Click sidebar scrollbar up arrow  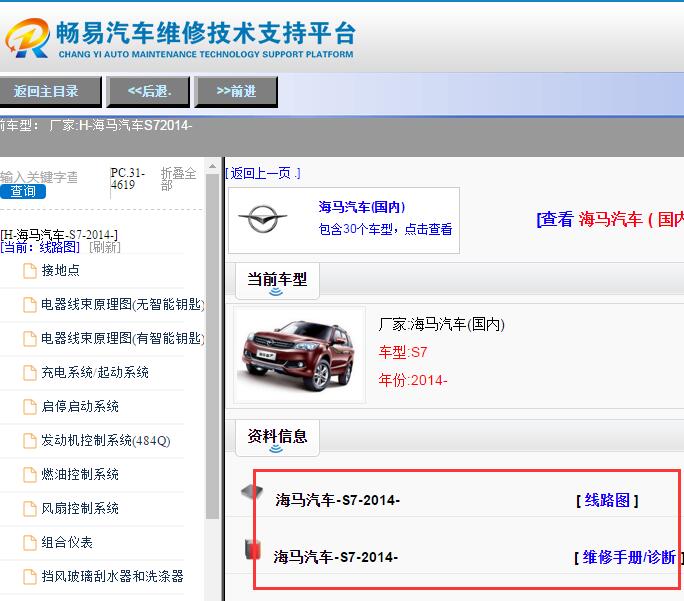212,166
